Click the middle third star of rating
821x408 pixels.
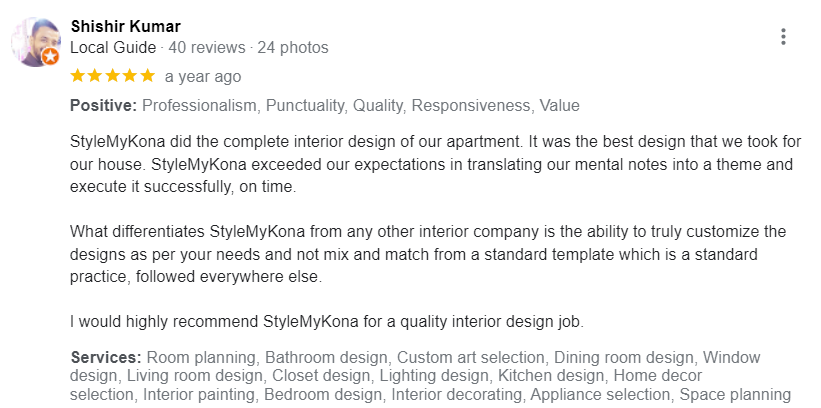pos(113,76)
